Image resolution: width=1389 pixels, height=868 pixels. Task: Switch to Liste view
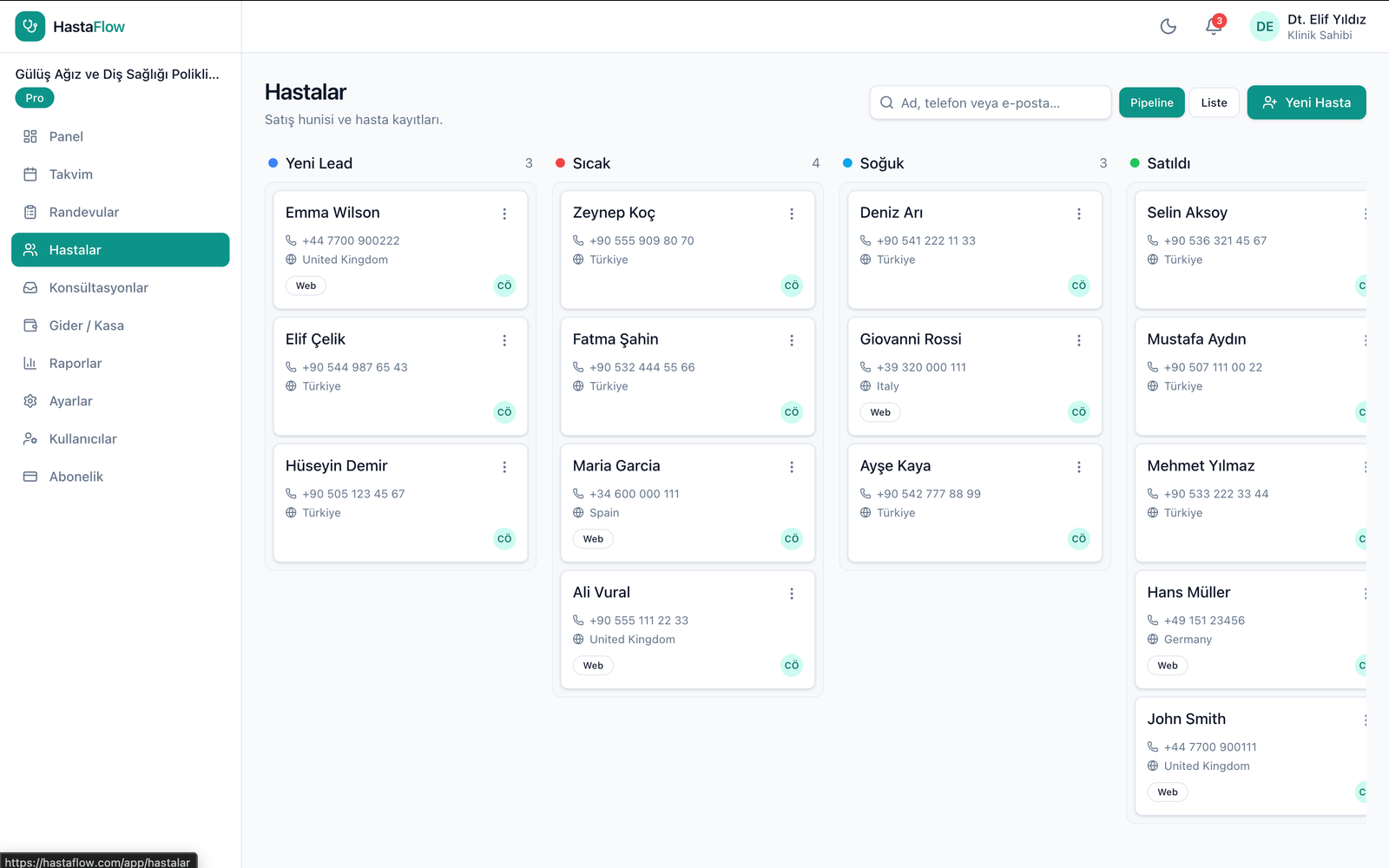1214,102
